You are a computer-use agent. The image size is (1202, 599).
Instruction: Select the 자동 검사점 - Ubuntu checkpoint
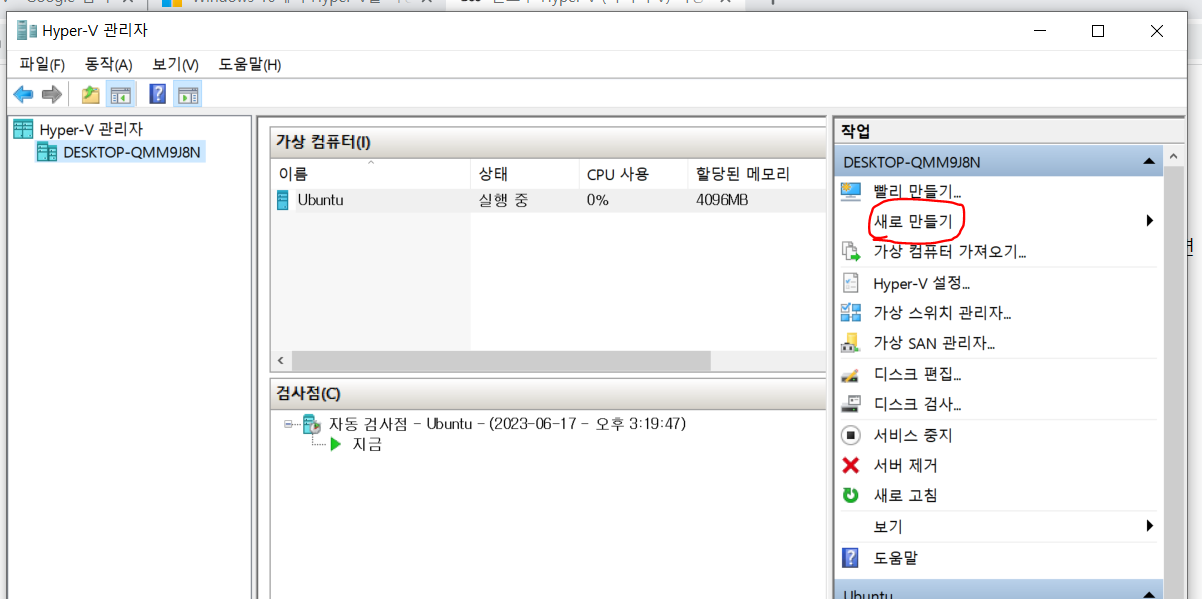point(507,424)
